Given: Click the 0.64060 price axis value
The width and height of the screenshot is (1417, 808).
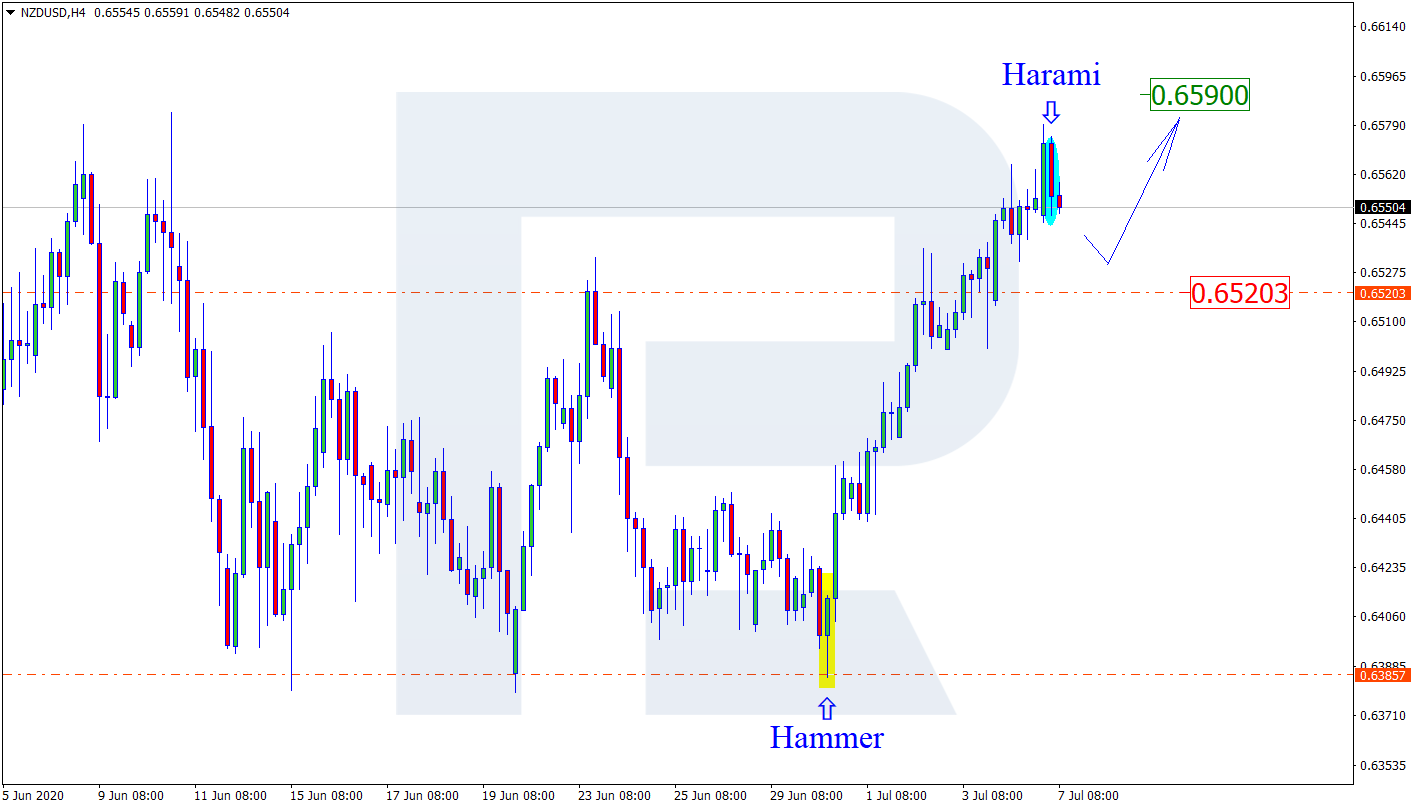Looking at the screenshot, I should (x=1384, y=616).
